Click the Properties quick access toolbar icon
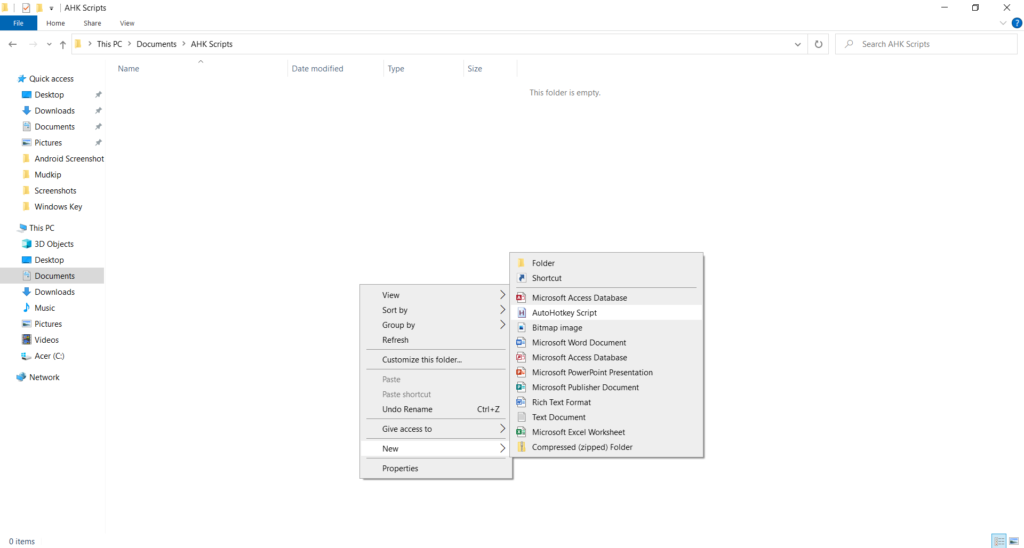Viewport: 1024px width, 548px height. point(25,8)
